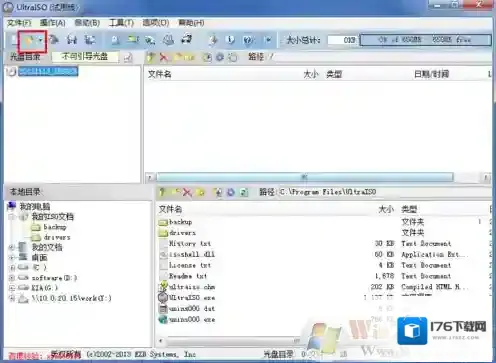This screenshot has height=363, width=496.
Task: Expand the software(D:) tree node
Action: pyautogui.click(x=12, y=278)
